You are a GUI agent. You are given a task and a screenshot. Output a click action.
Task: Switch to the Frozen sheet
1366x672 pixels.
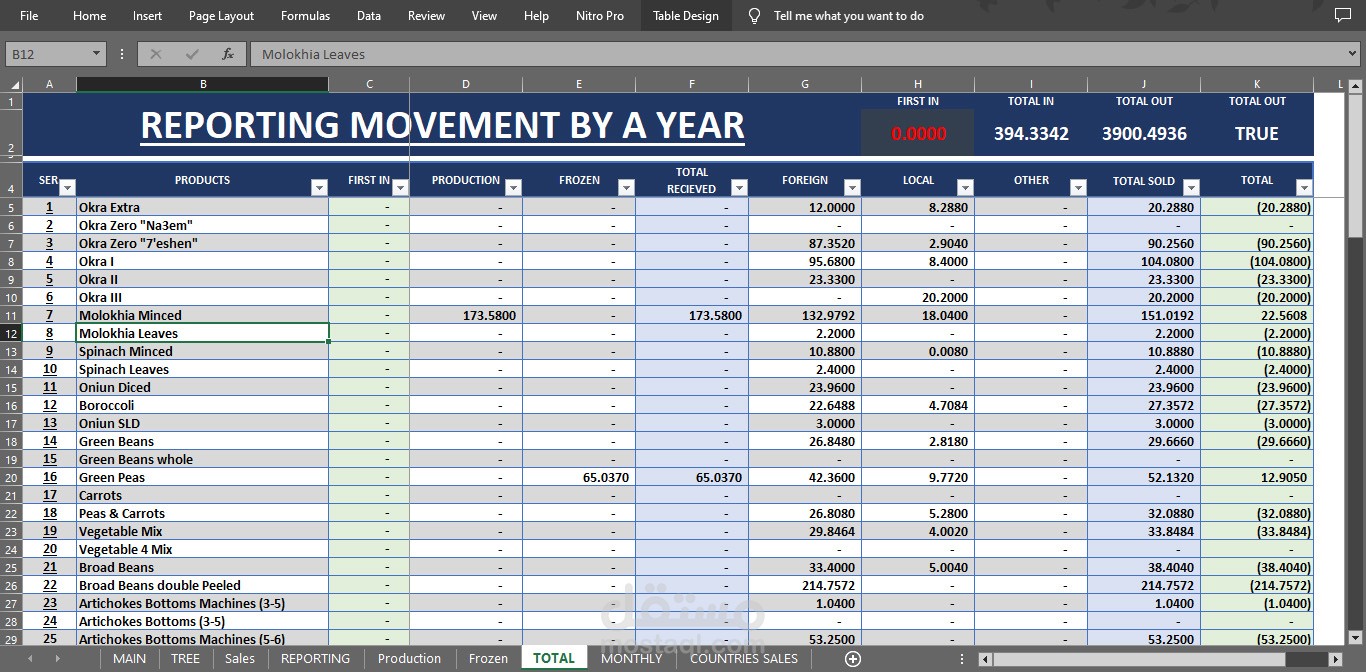click(488, 658)
